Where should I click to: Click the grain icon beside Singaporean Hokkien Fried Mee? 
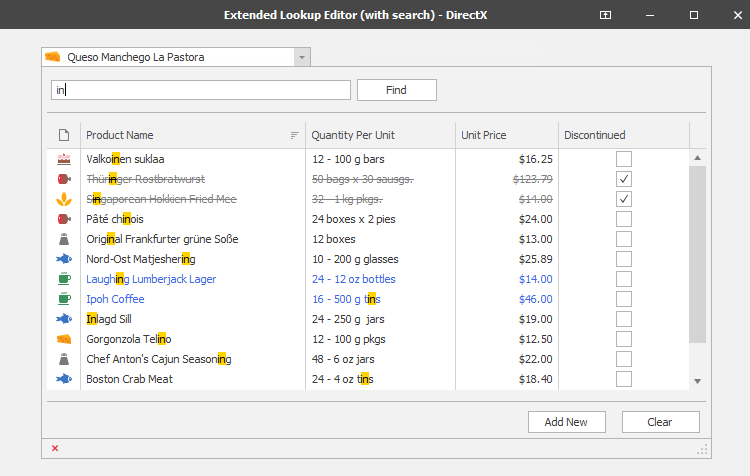coord(64,199)
